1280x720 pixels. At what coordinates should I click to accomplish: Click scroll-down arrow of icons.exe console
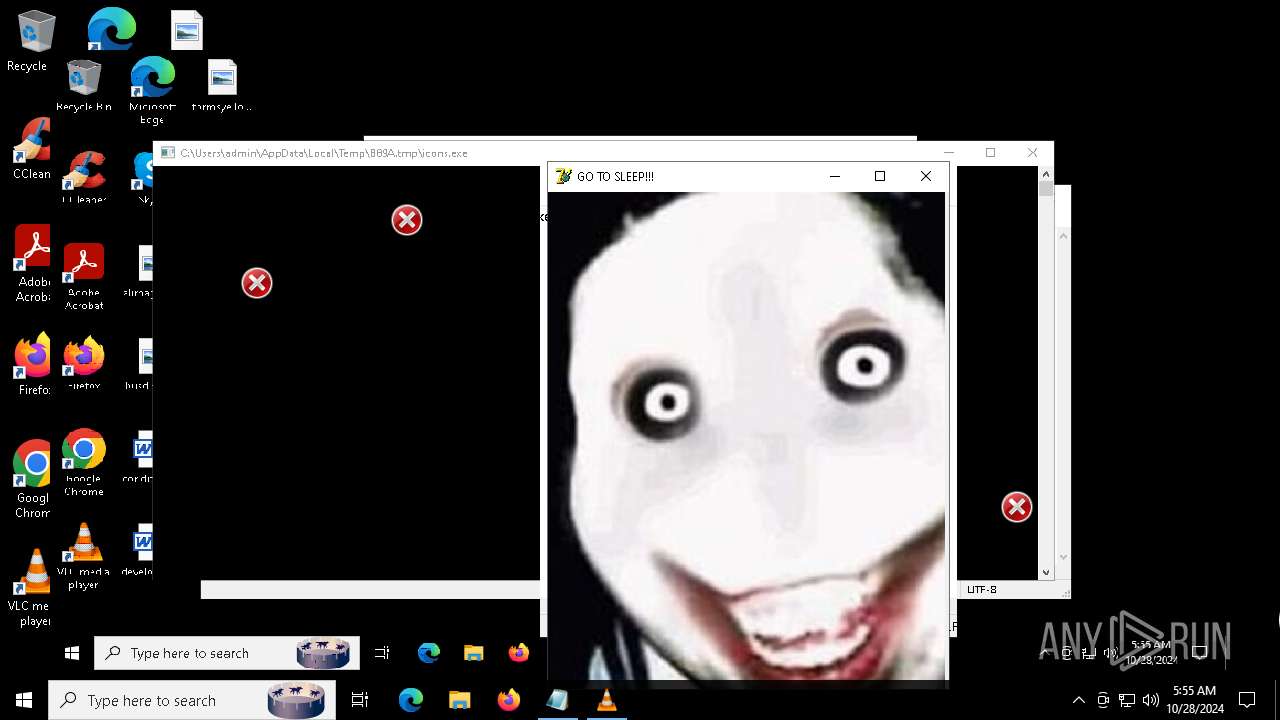tap(1046, 573)
